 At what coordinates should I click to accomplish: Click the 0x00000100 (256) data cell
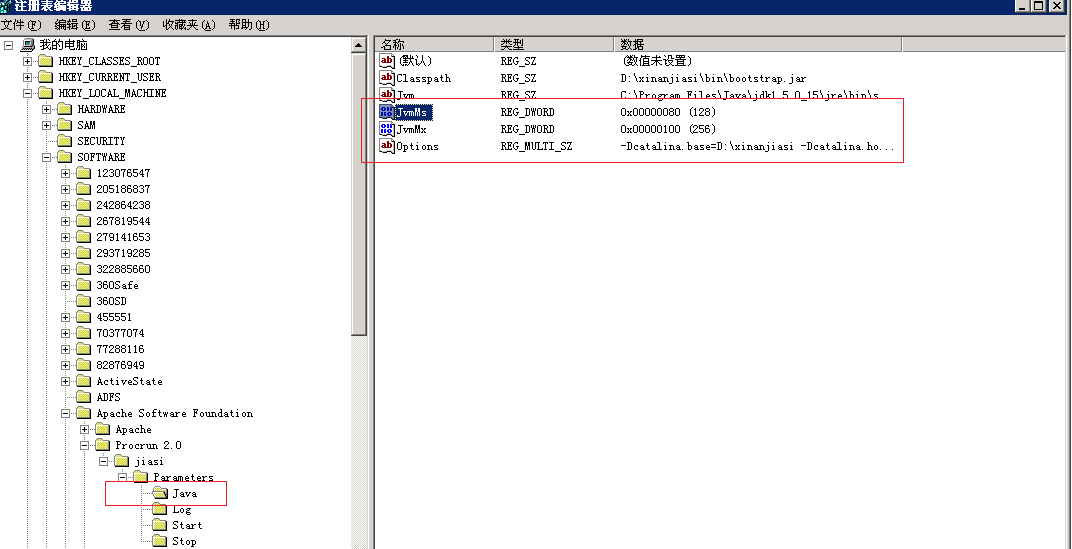(668, 129)
